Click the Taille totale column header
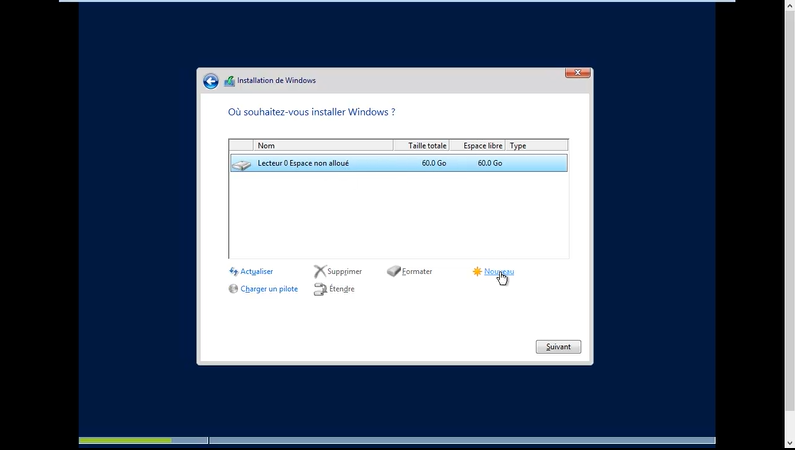795x450 pixels. (x=421, y=146)
